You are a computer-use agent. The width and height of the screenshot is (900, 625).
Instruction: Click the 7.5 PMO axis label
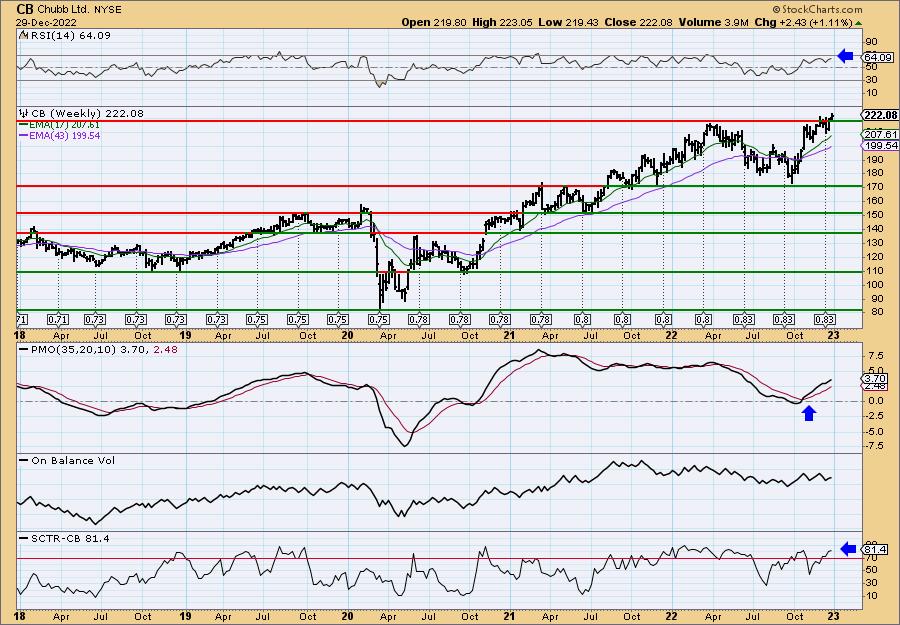[876, 356]
